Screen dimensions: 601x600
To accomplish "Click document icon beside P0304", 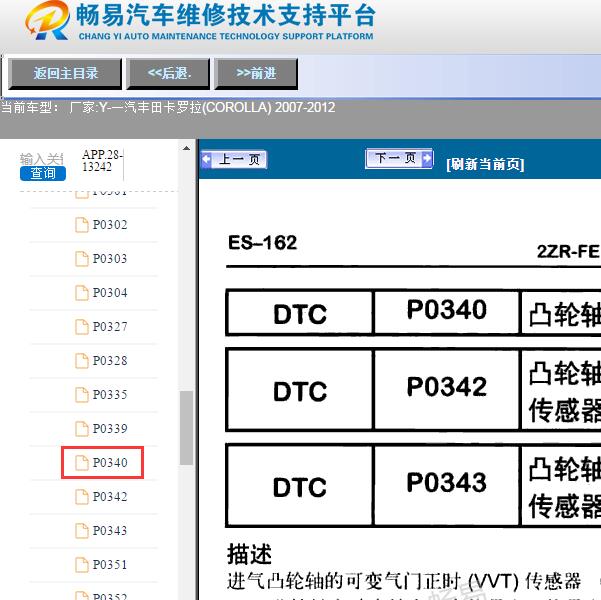I will [82, 293].
